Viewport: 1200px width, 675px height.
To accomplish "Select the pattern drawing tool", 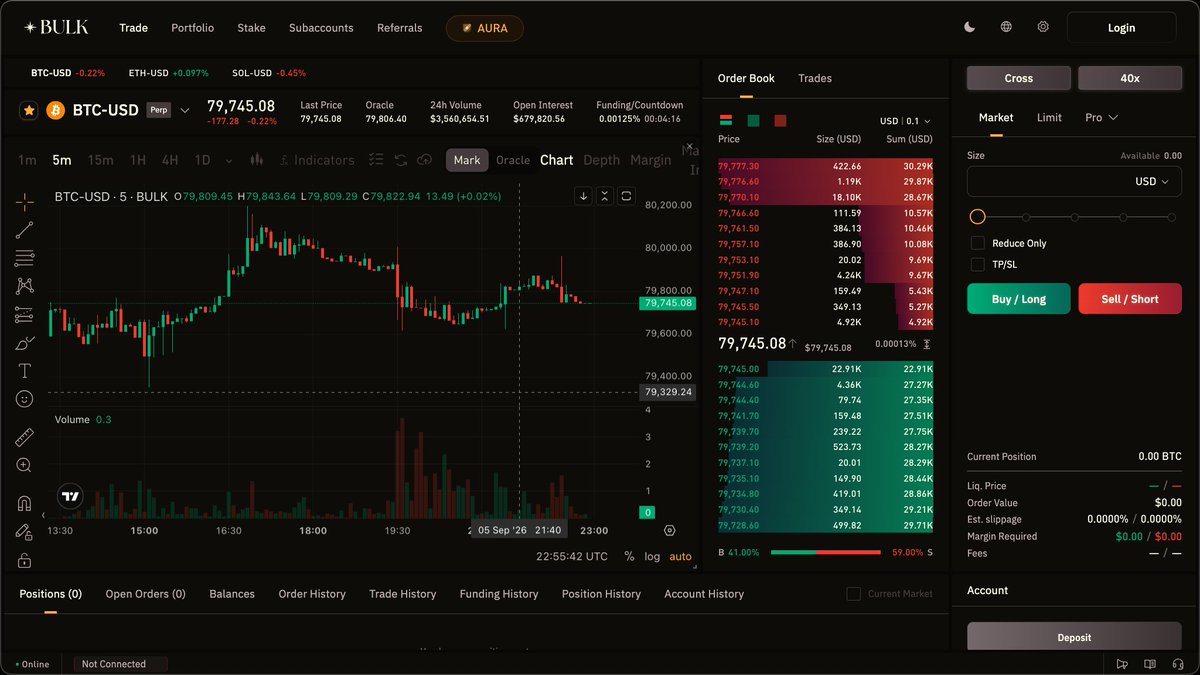I will coord(24,286).
